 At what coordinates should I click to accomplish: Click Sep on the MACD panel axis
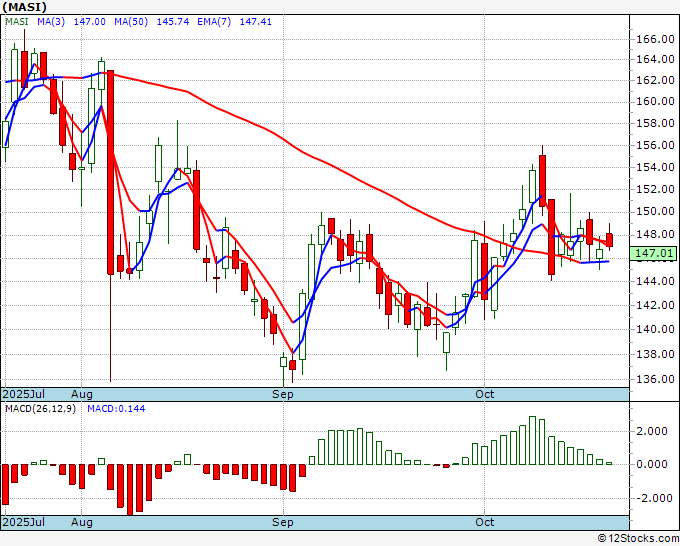tap(283, 522)
